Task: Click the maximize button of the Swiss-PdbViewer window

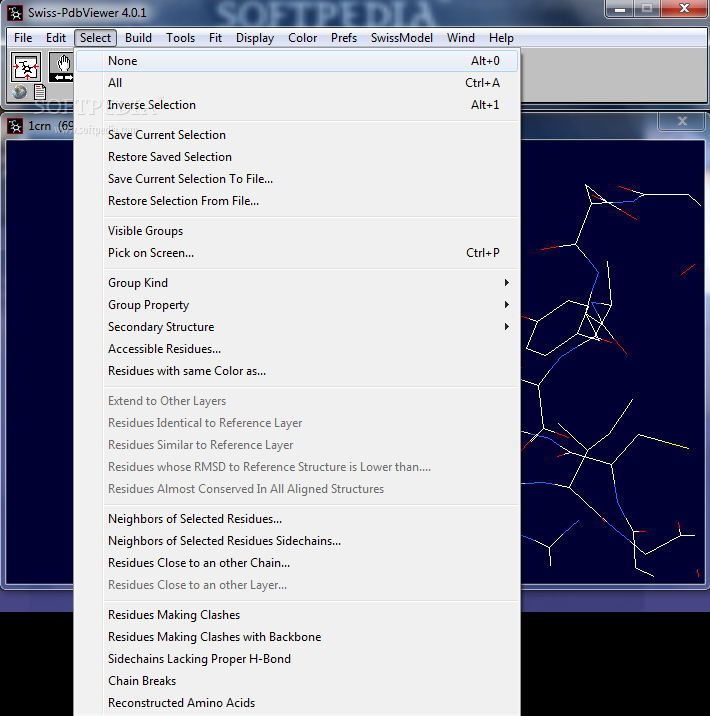Action: pos(647,9)
